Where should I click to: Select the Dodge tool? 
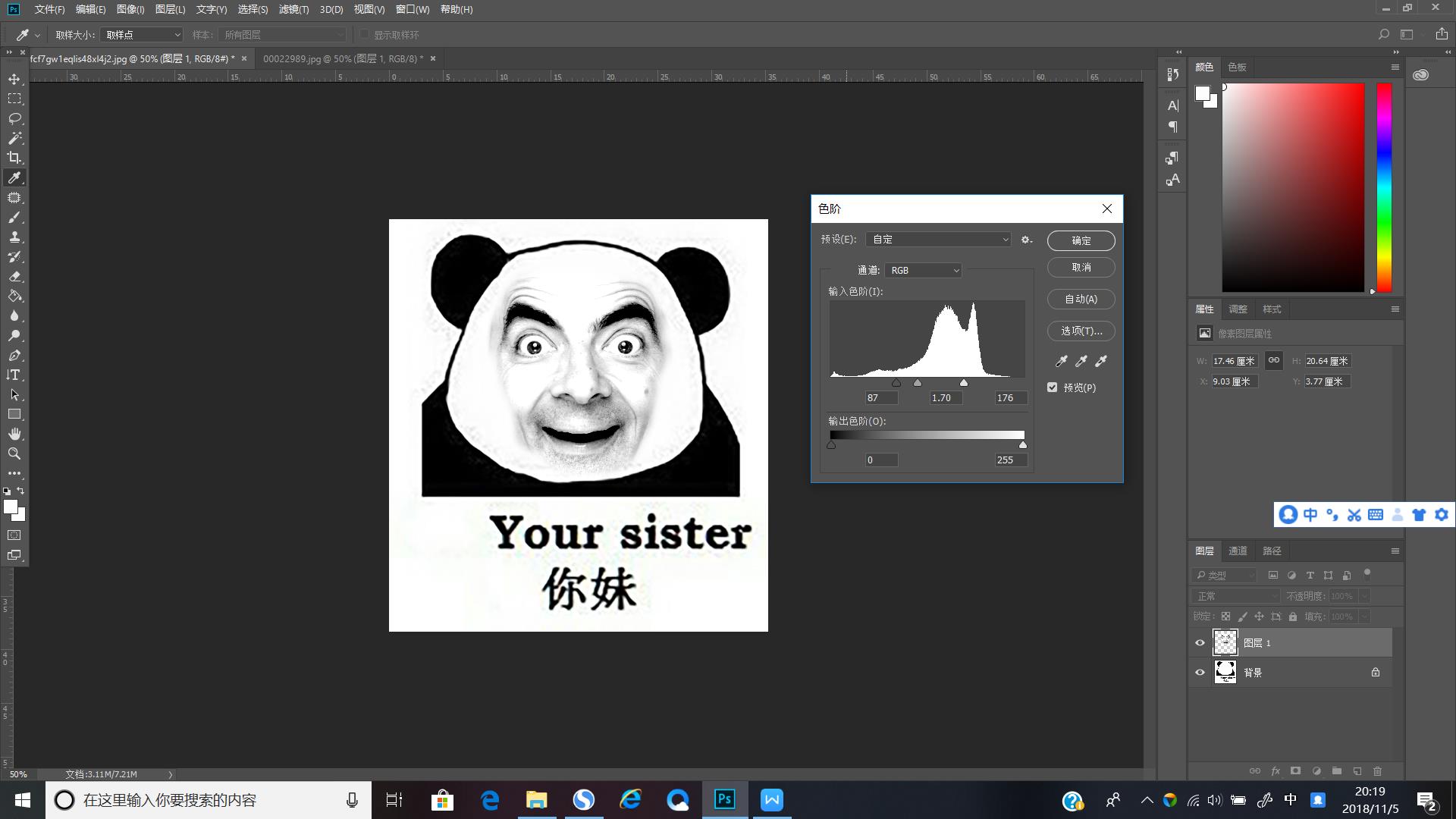pyautogui.click(x=14, y=335)
